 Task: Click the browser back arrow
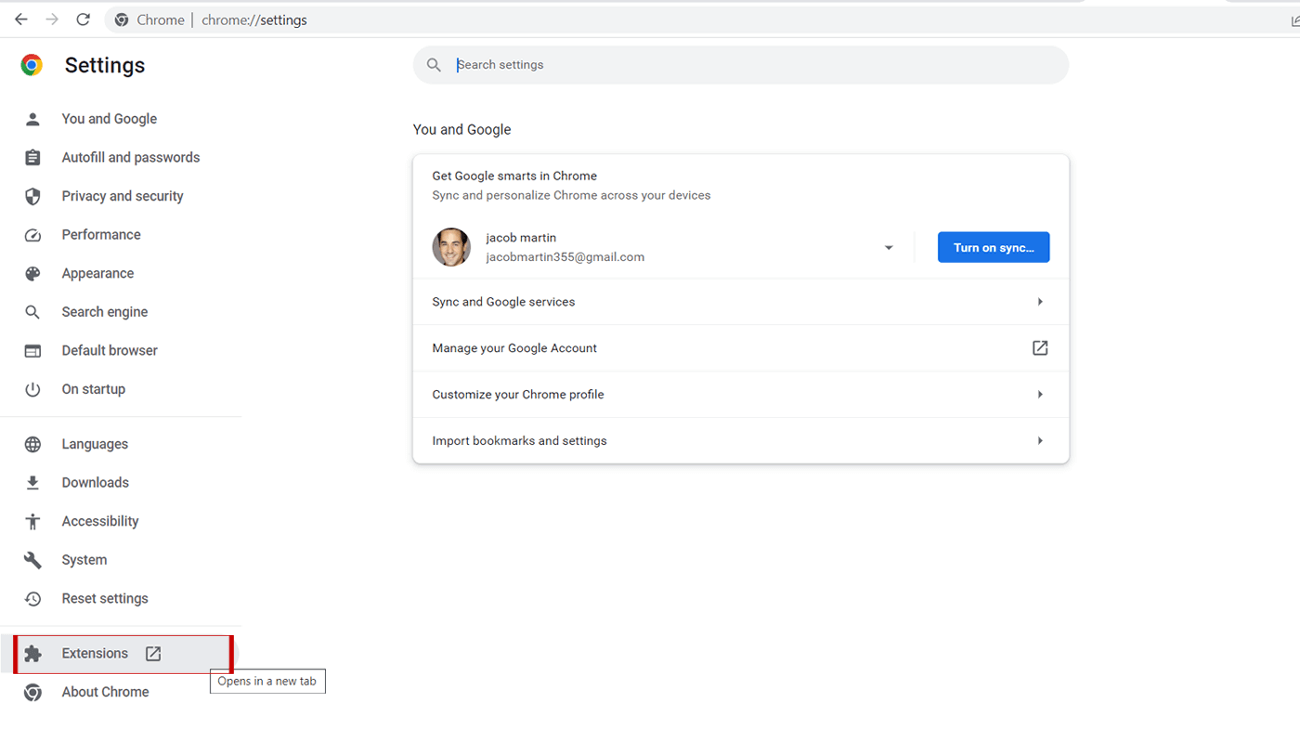[x=21, y=20]
